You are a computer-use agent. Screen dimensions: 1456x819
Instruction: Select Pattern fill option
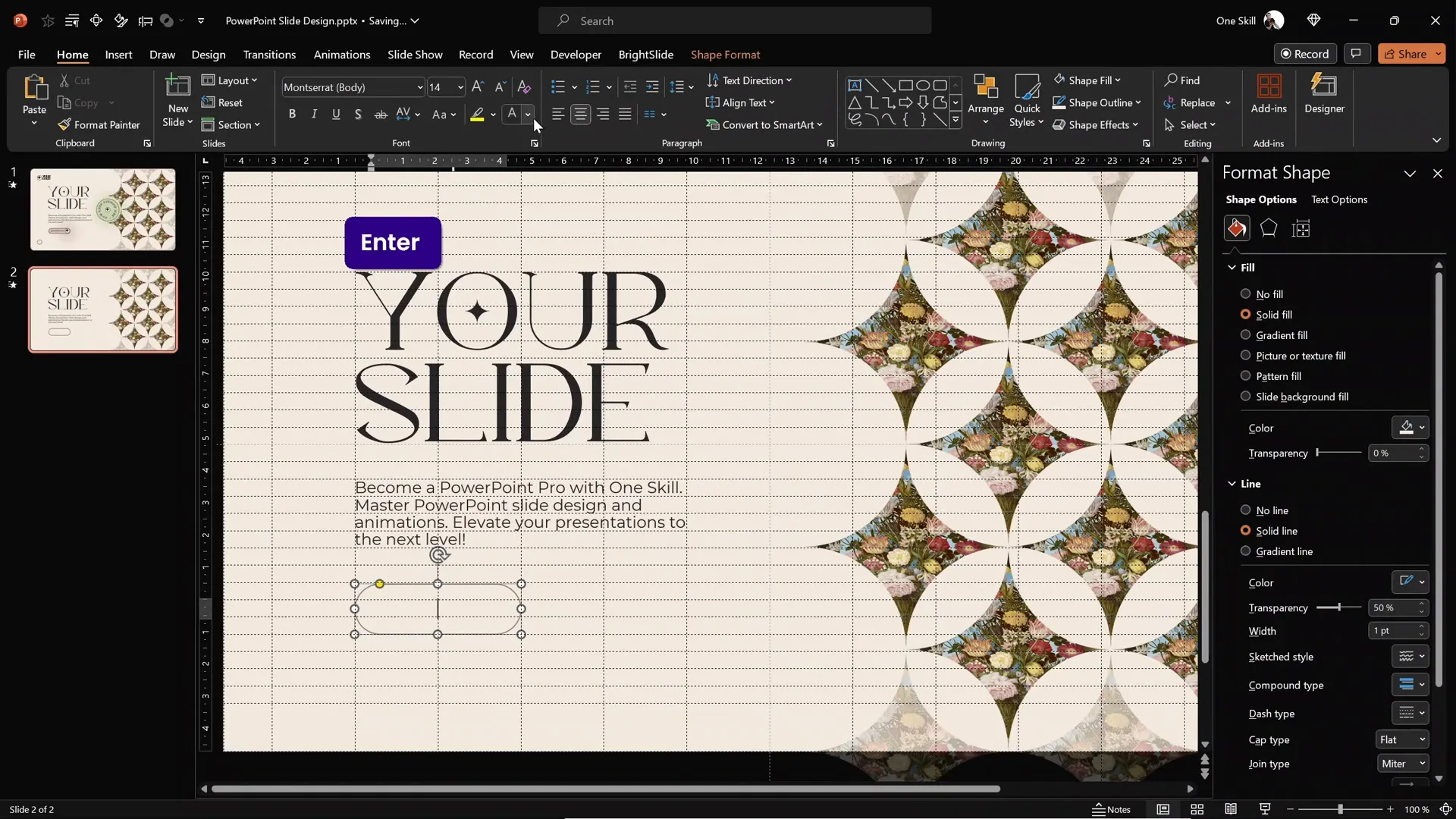1270,376
